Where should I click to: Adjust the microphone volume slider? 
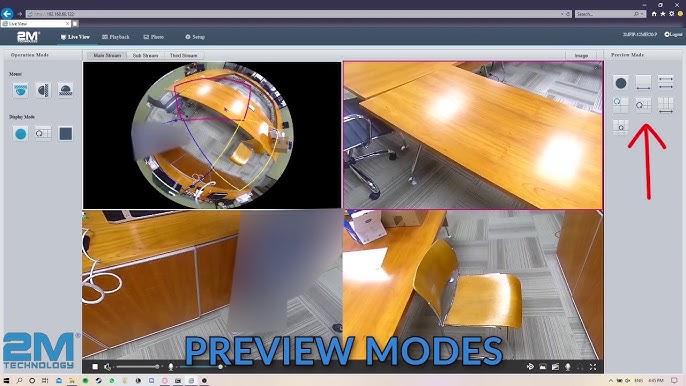tap(200, 367)
